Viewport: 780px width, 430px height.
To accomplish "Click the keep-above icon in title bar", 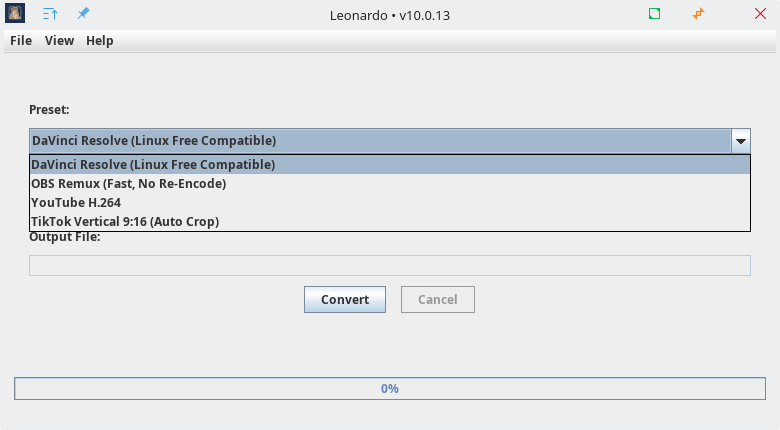I will click(x=50, y=15).
